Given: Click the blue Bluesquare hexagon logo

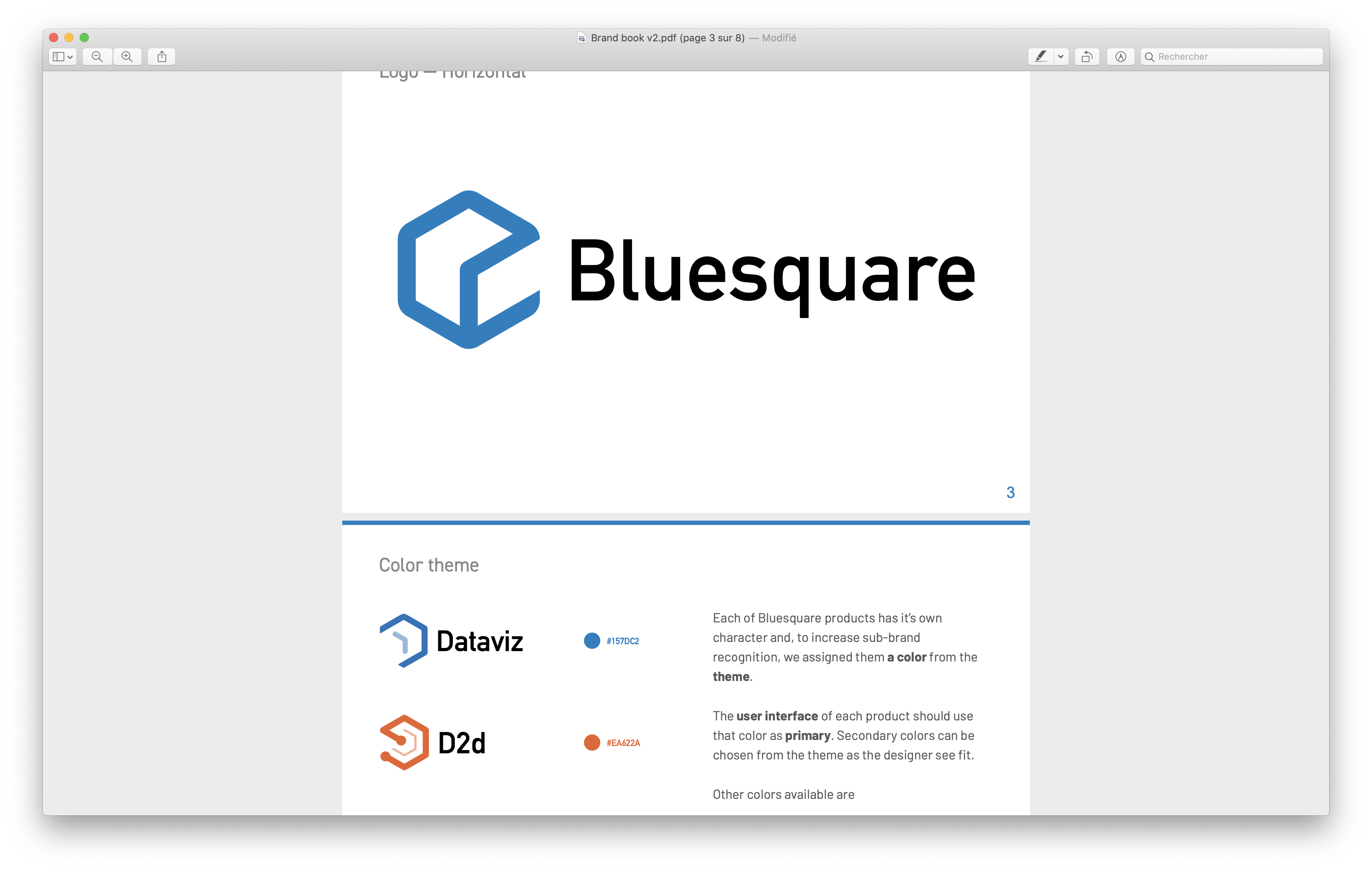Looking at the screenshot, I should 468,269.
